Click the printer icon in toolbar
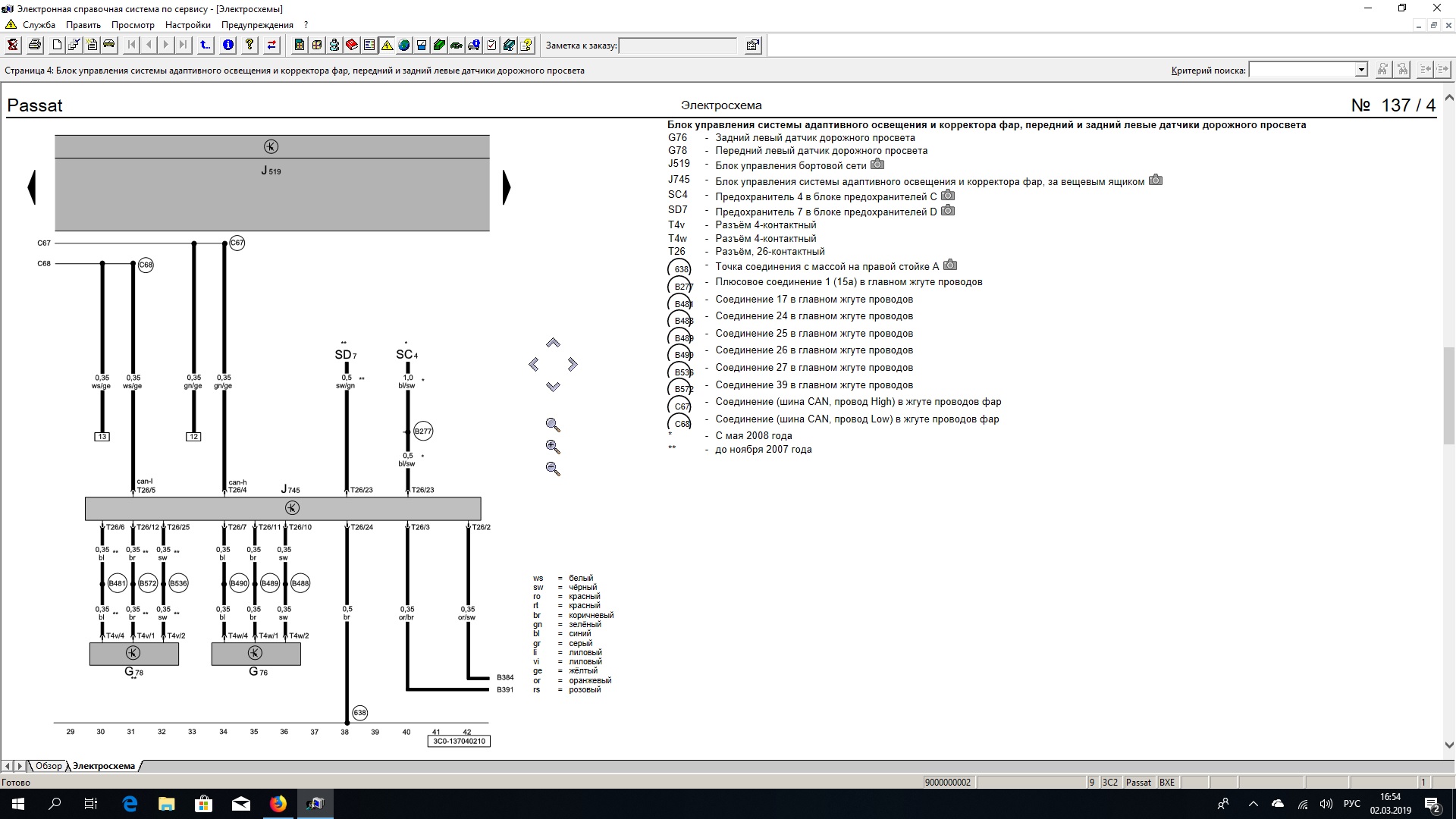1456x819 pixels. pos(35,45)
